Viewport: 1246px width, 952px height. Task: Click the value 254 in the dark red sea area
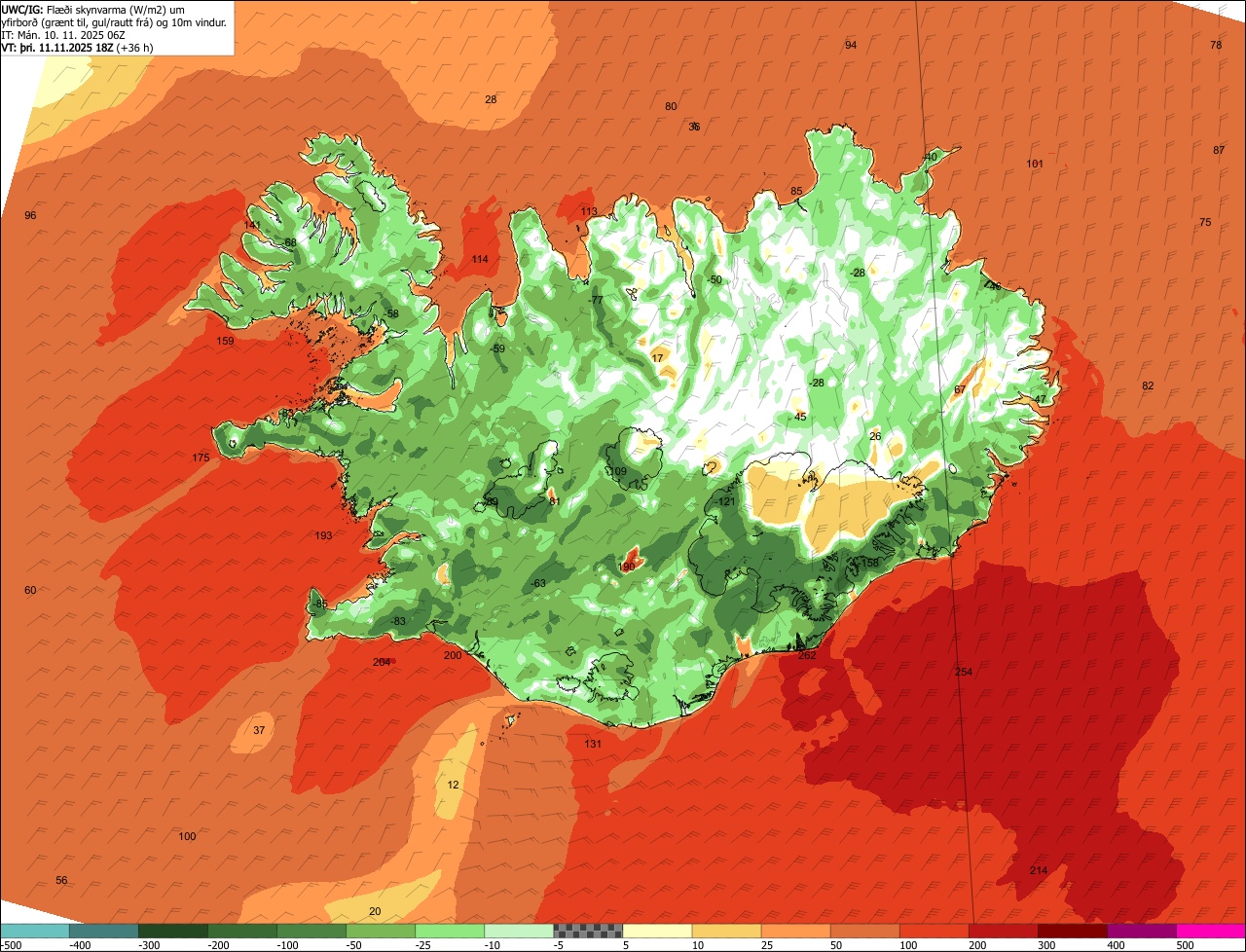click(x=964, y=672)
